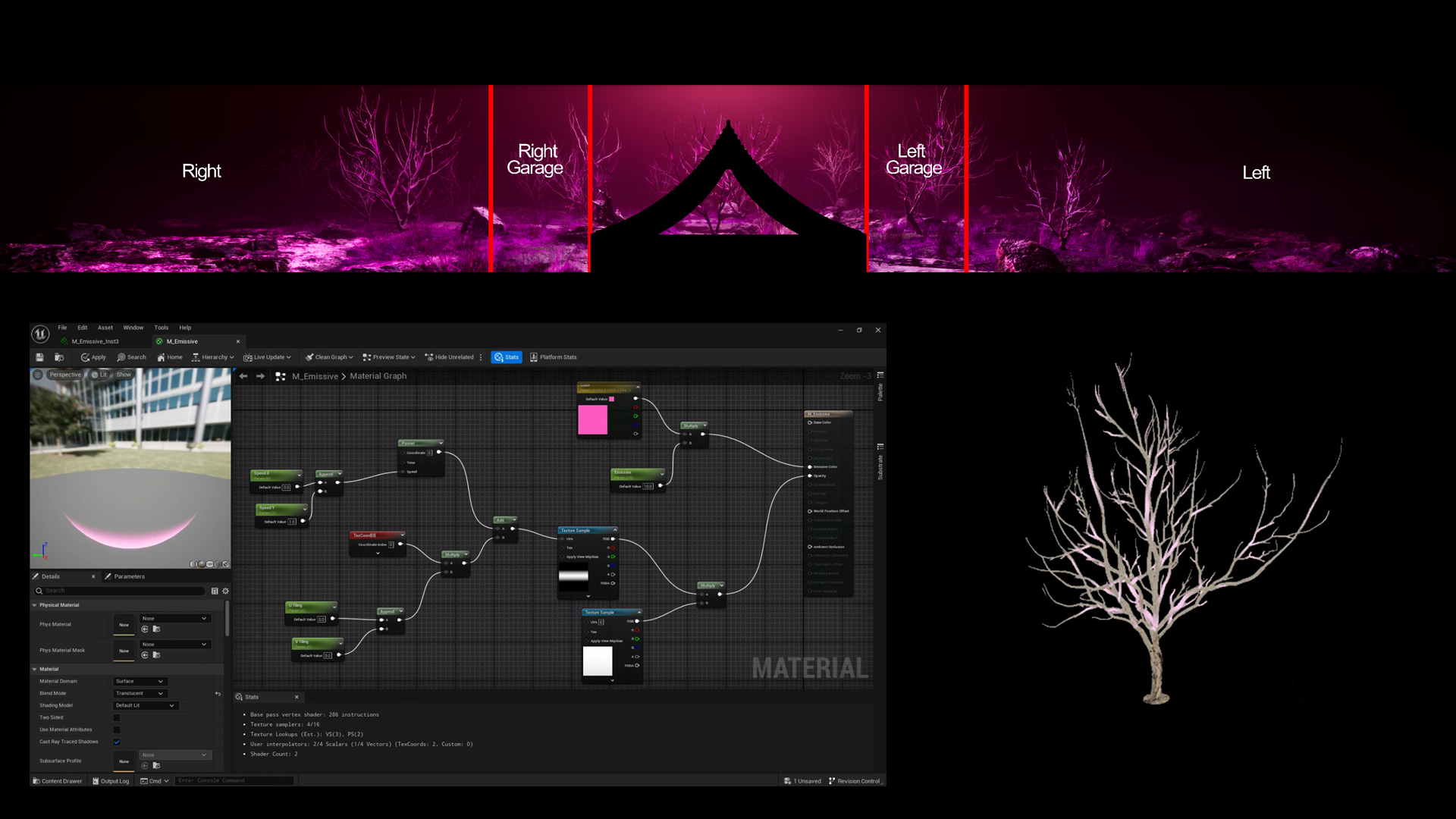Screen dimensions: 1456x819
Task: Check Use Material Attributes option
Action: (x=117, y=730)
